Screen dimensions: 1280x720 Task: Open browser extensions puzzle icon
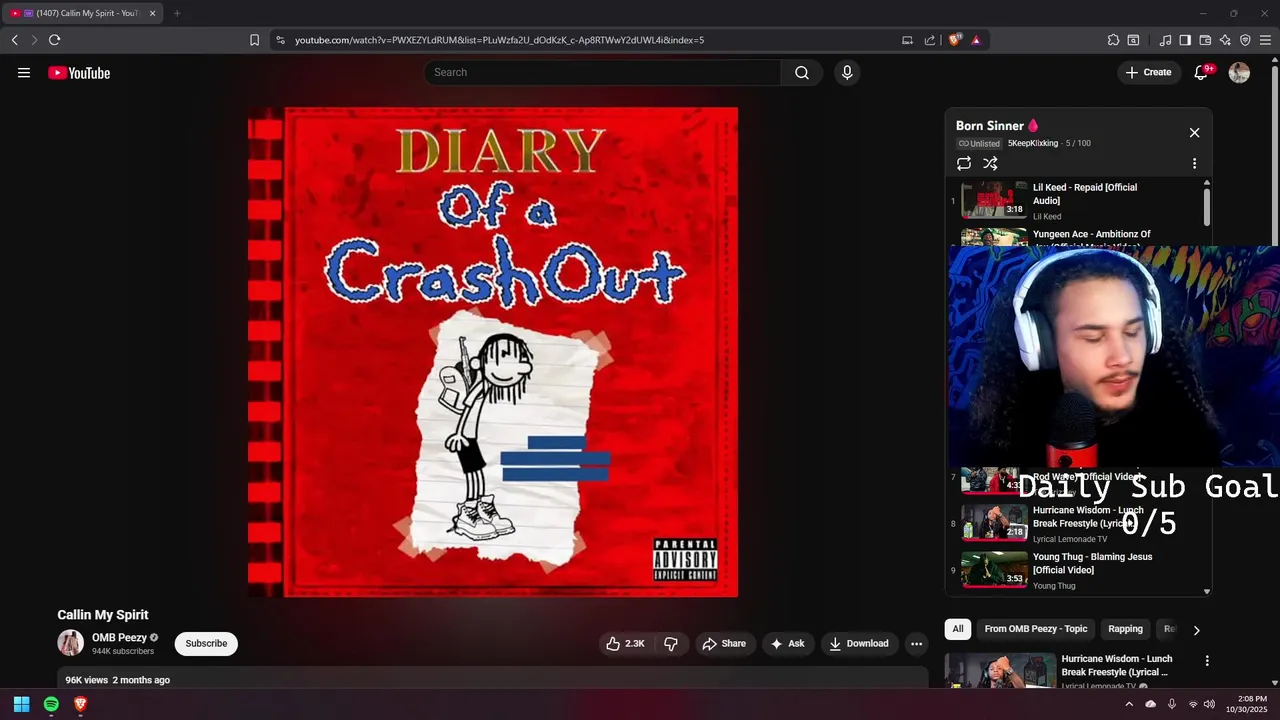pos(1113,40)
